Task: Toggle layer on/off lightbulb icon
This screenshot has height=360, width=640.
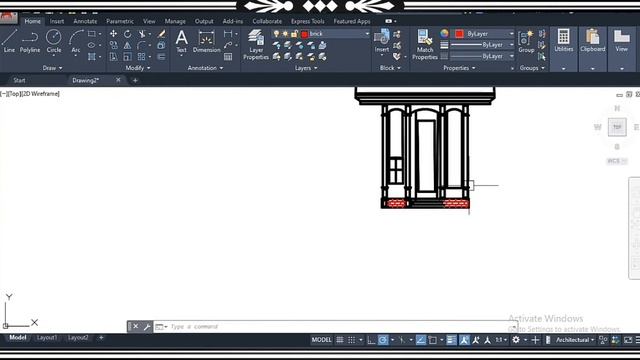Action: (276, 34)
